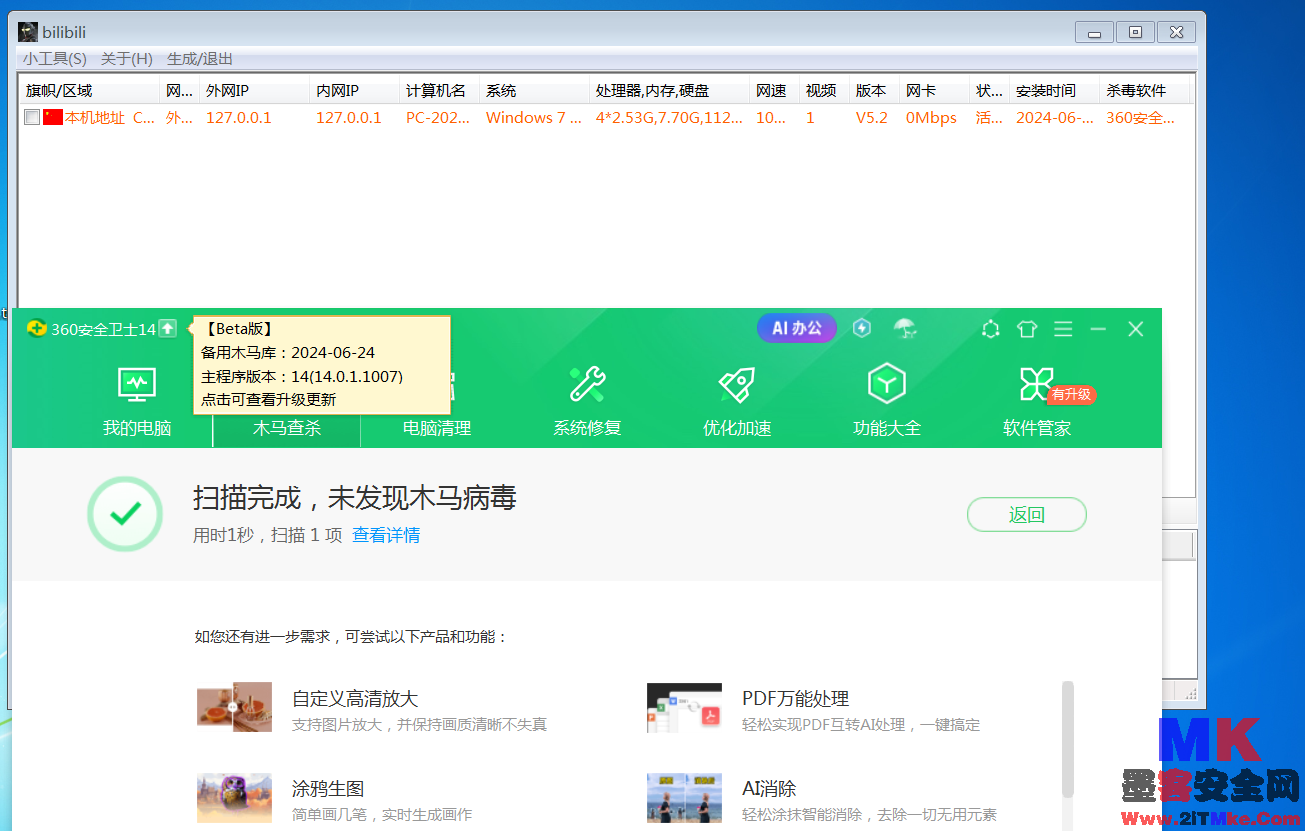Open 涂鸦生图 feature

pos(328,789)
